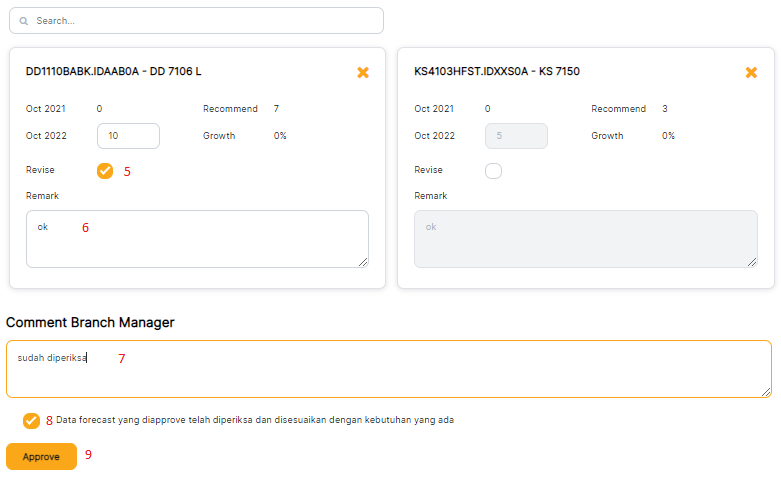This screenshot has height=477, width=781.
Task: Select the KS4103HFST.IDXXS0A - KS 7150 title
Action: (497, 72)
